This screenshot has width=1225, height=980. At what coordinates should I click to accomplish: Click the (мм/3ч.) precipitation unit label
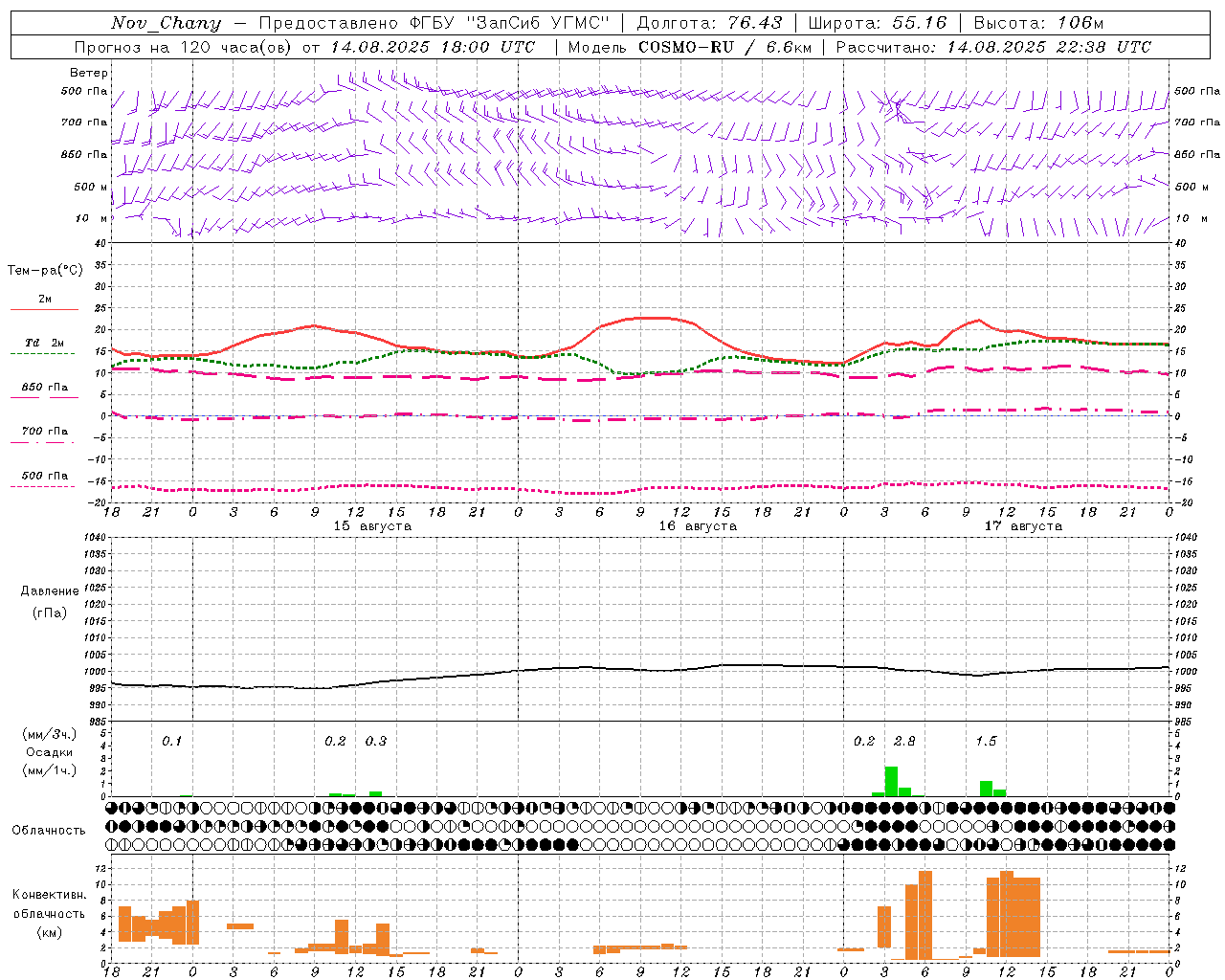[49, 734]
